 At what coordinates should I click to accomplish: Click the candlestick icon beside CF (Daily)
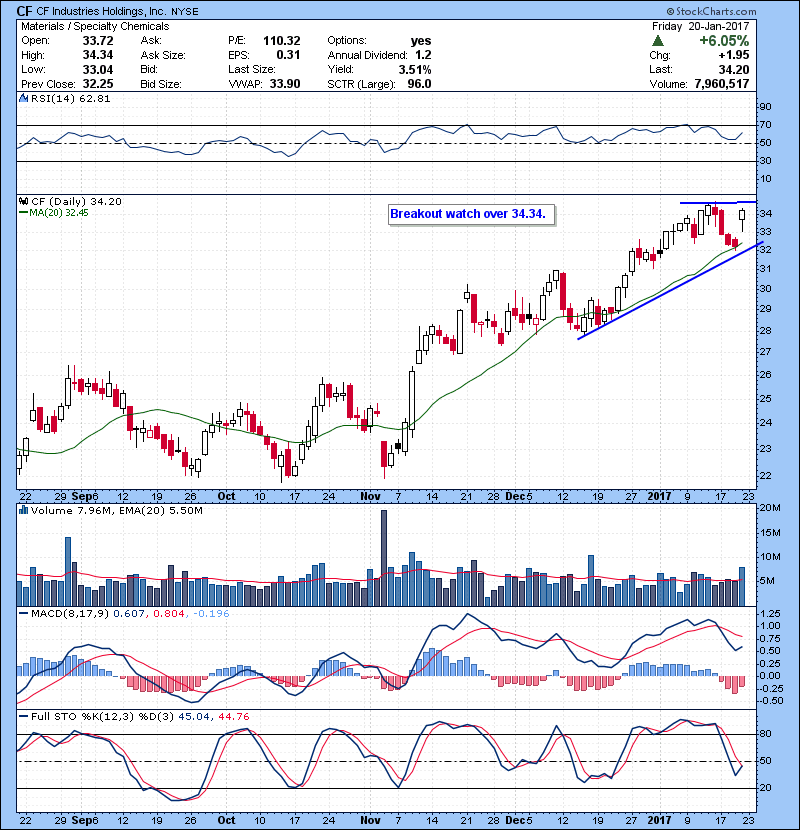coord(23,201)
